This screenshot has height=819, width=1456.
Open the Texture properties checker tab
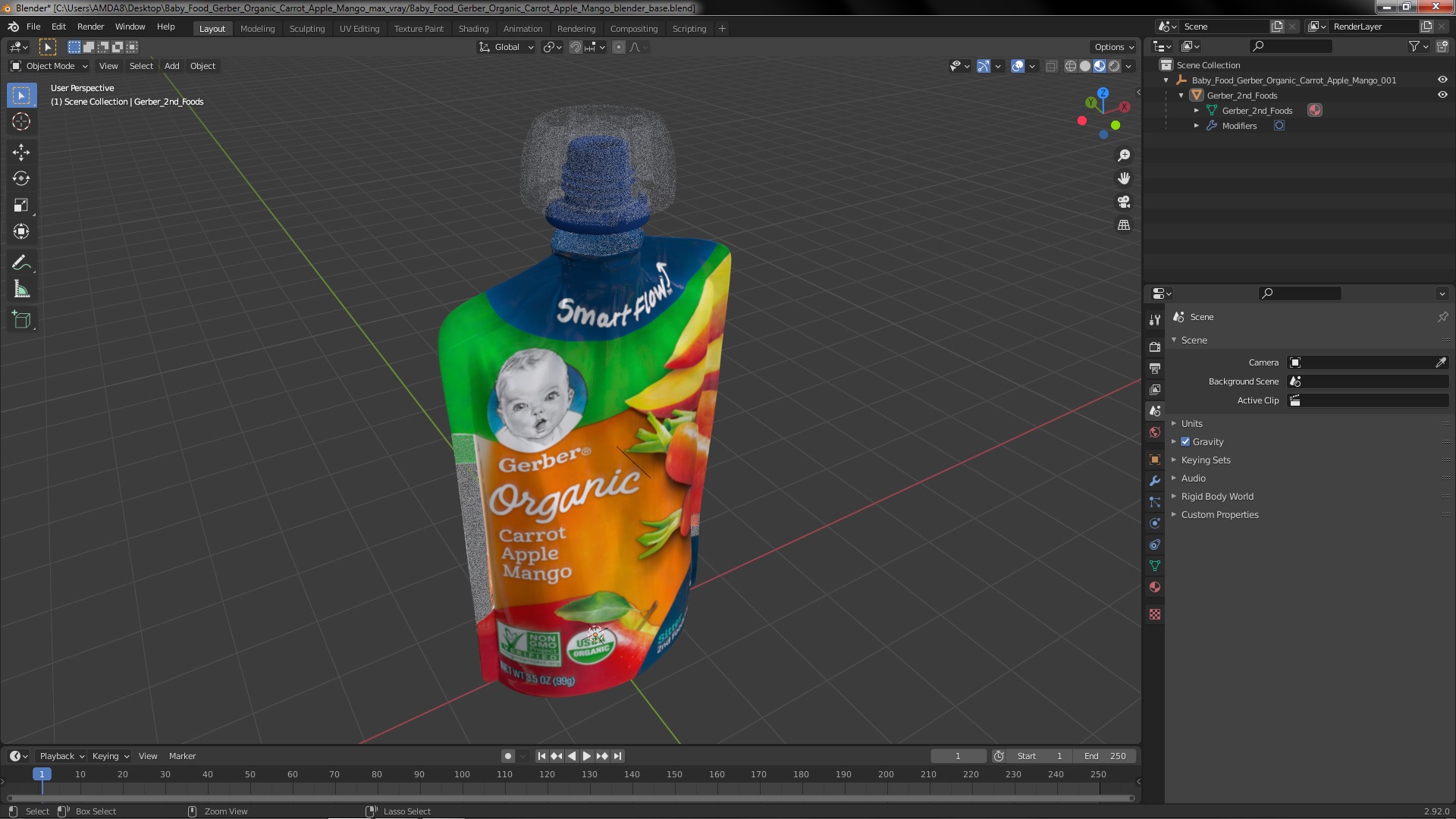point(1155,614)
